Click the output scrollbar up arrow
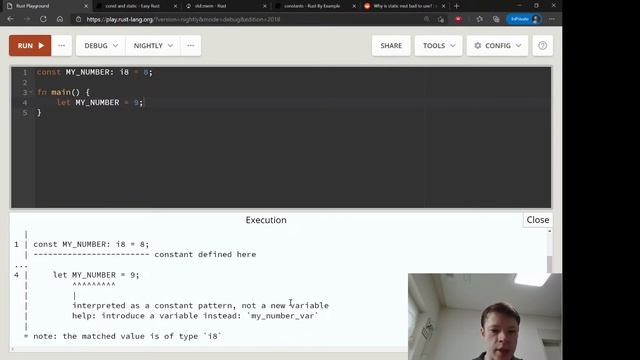 549,231
